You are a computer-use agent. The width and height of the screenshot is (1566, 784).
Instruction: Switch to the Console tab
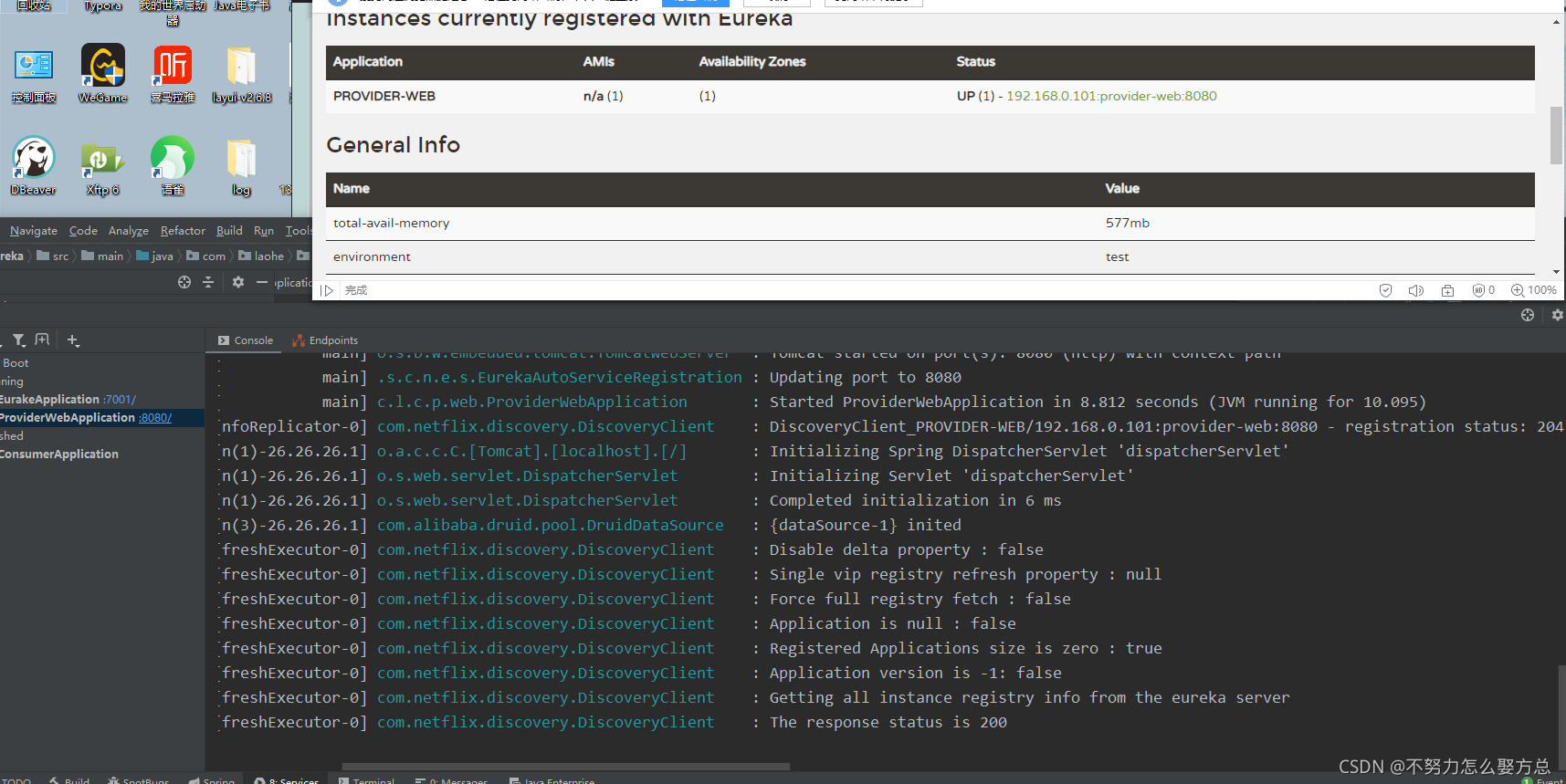coord(246,340)
